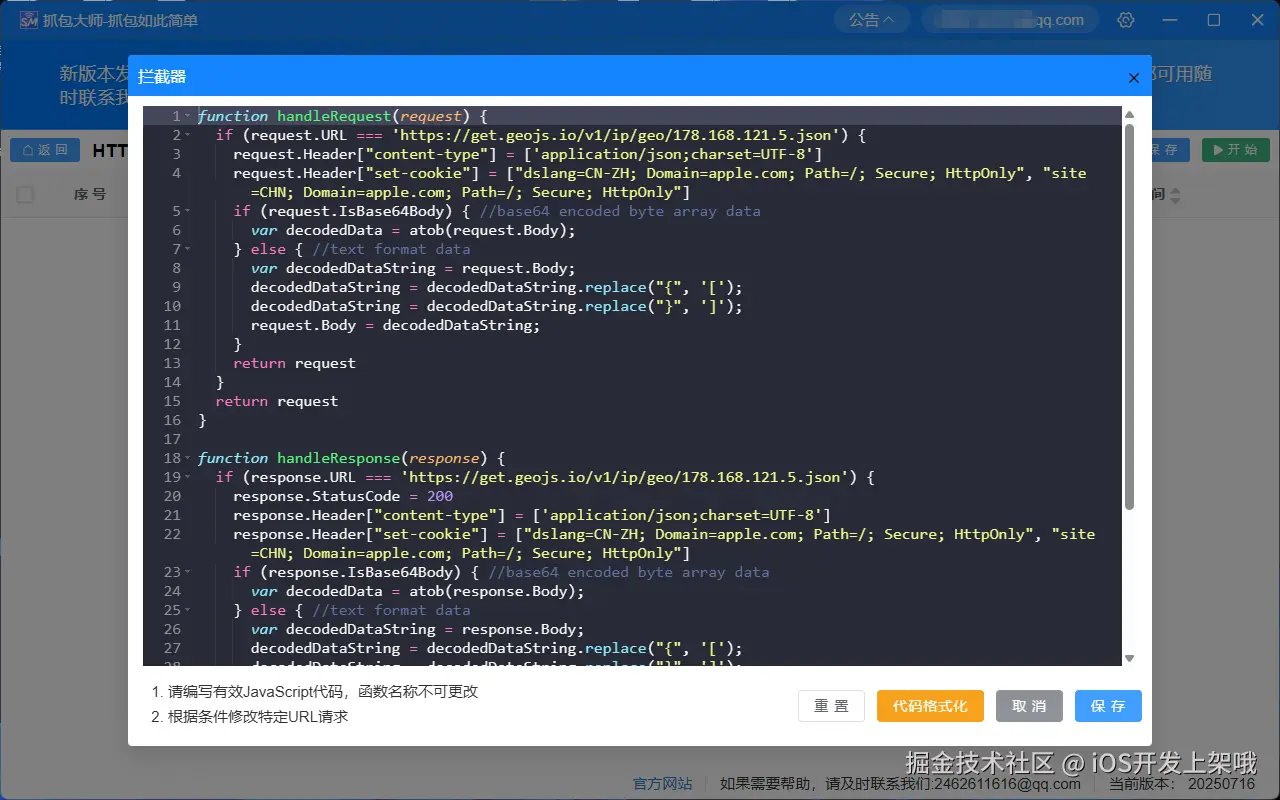Click the green 开始 button in main window
1280x800 pixels.
coord(1236,150)
